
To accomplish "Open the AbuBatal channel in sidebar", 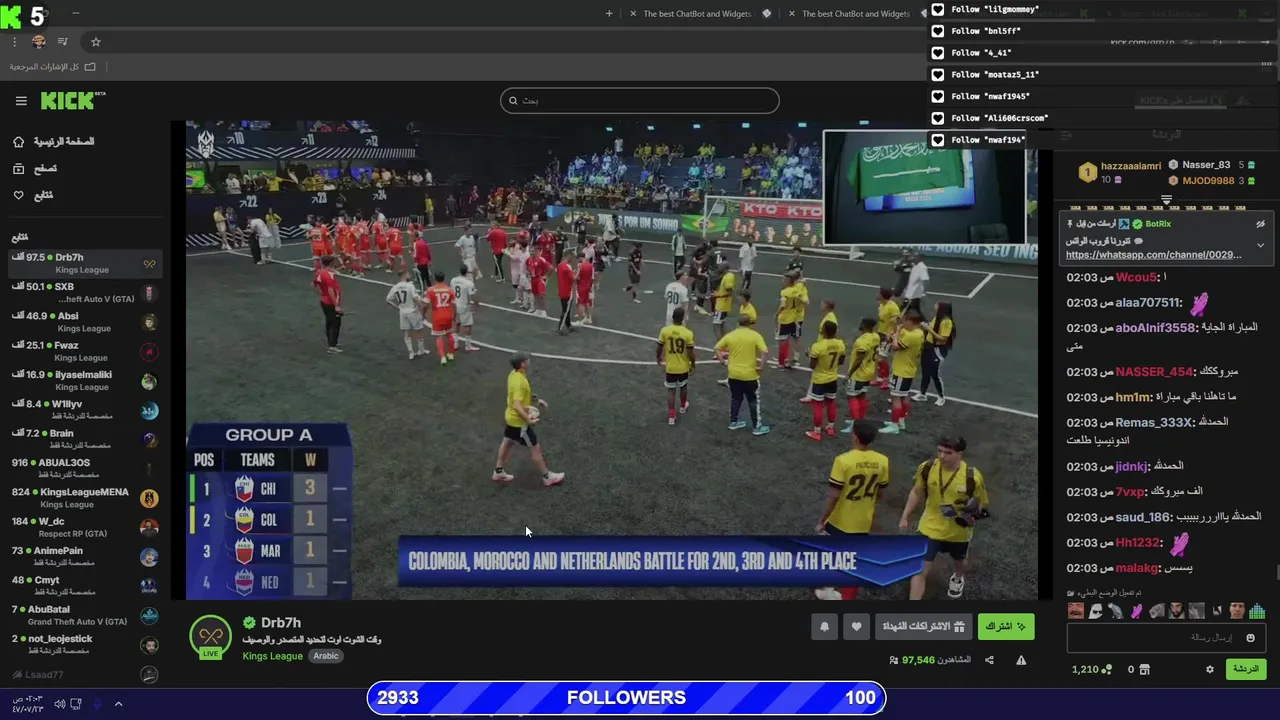I will [85, 615].
